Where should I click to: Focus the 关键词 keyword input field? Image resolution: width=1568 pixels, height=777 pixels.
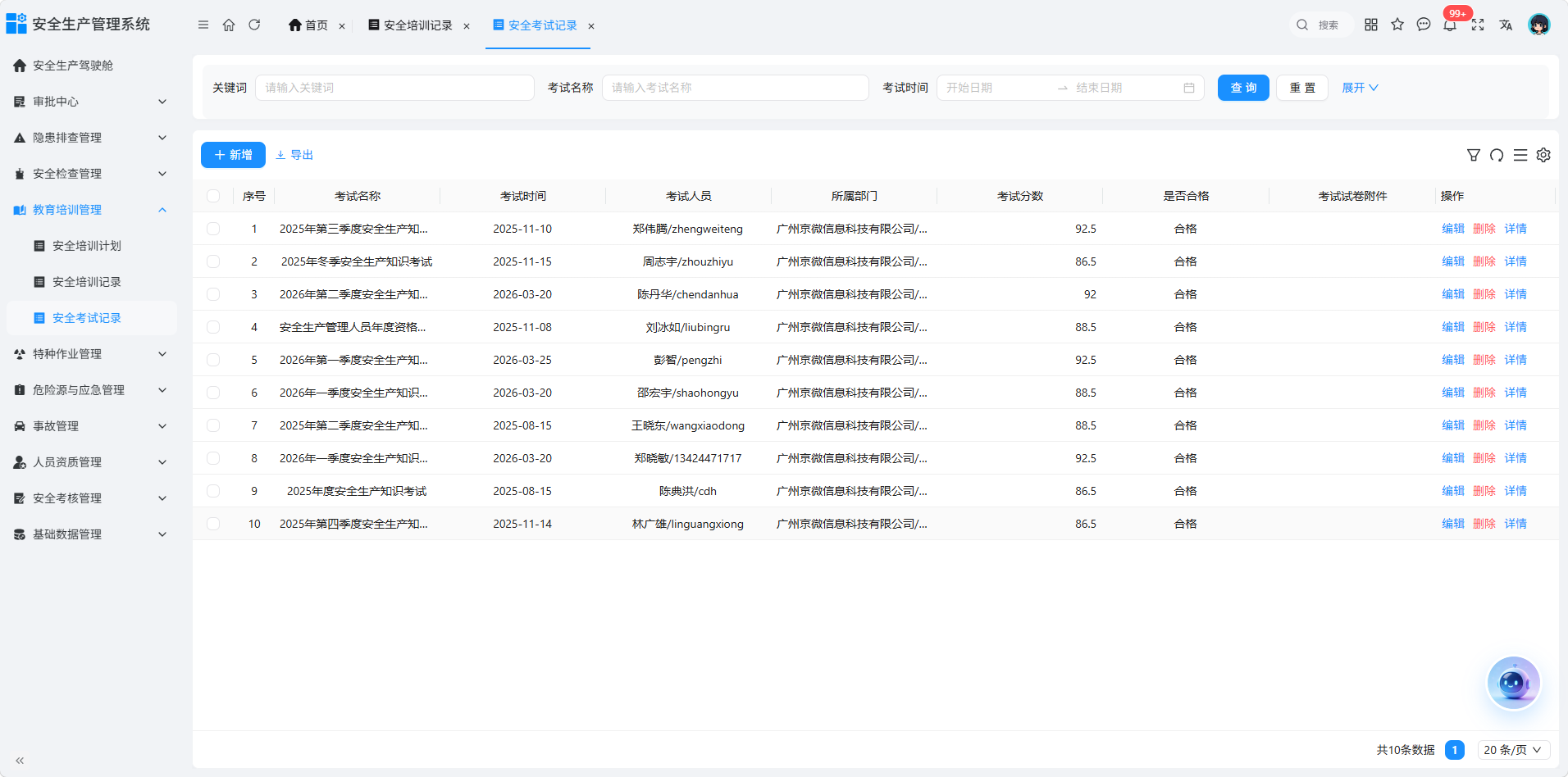point(394,88)
